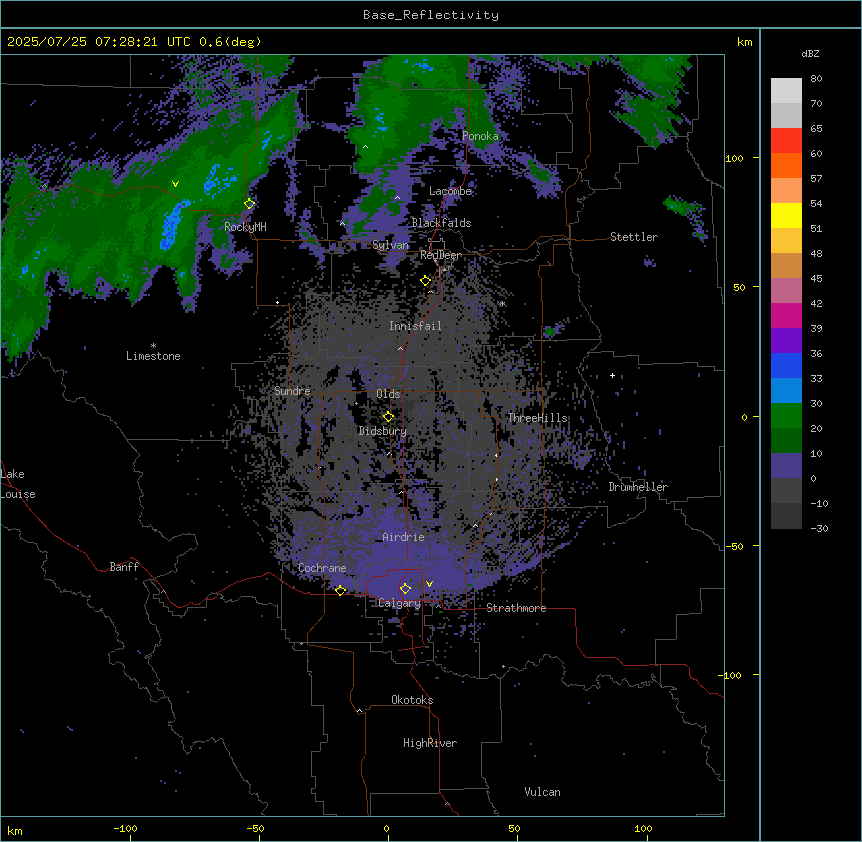Viewport: 862px width, 842px height.
Task: Click the 0 dBZ purple legend swatch
Action: tap(786, 466)
